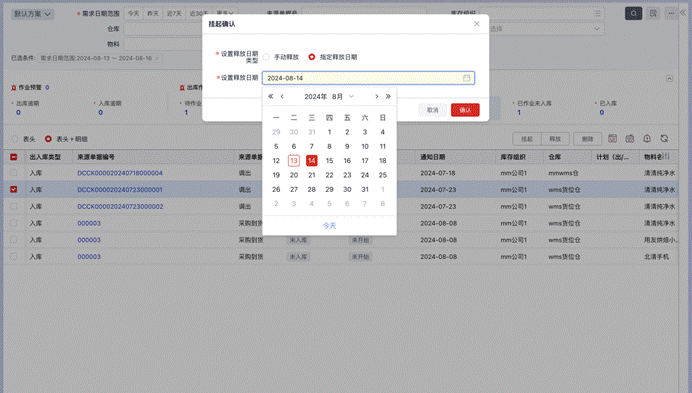This screenshot has width=692, height=393.
Task: Pick day 15 in the calendar
Action: click(329, 161)
